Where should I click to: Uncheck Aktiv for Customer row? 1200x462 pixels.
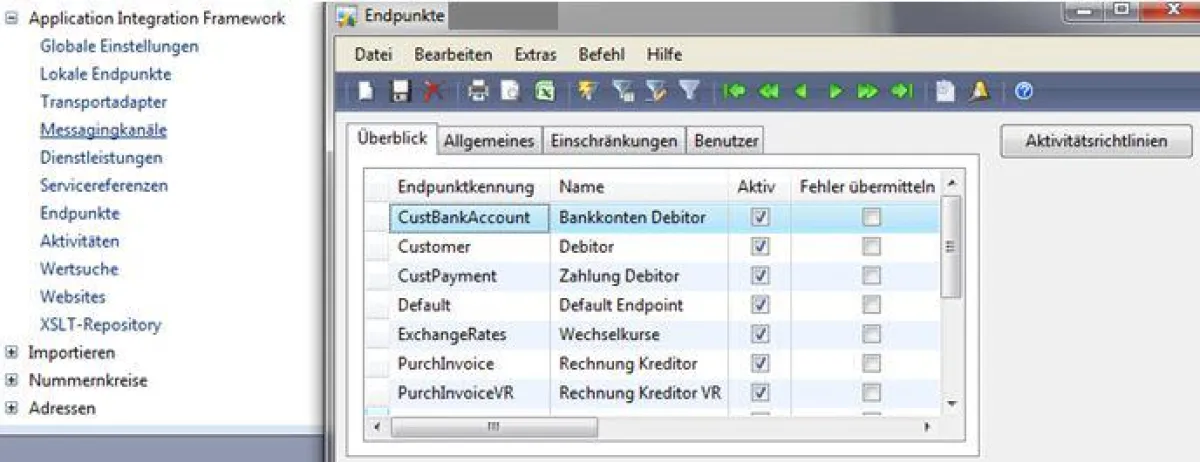click(760, 246)
